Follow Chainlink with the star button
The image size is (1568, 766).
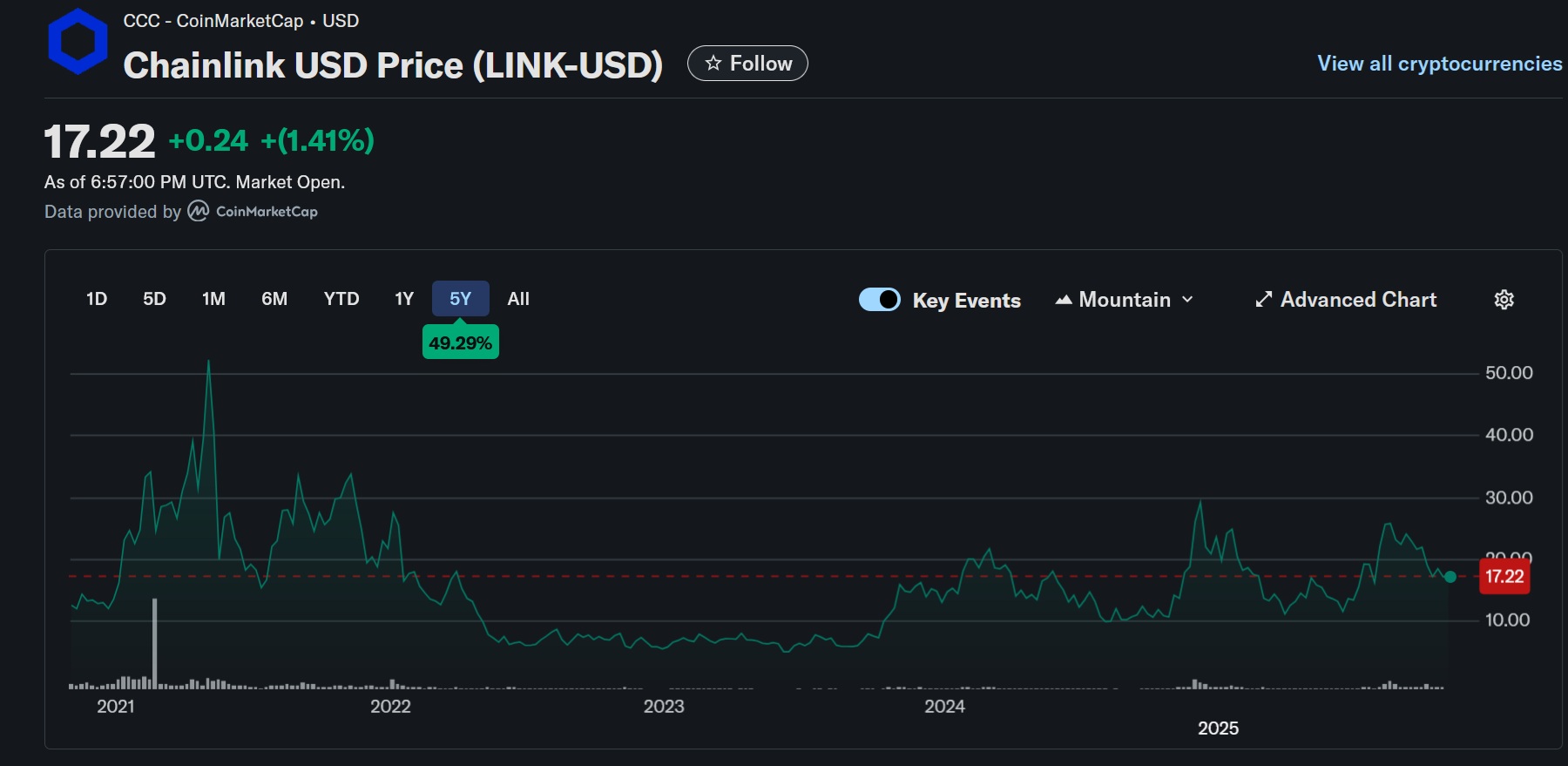[x=747, y=64]
